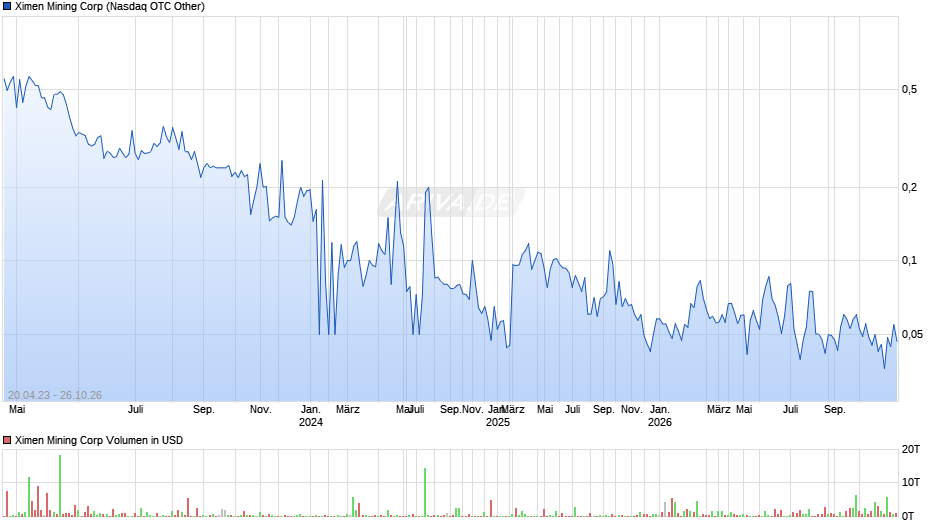Click the 'Nov.' label before Jan. 2024
The image size is (940, 526).
(x=261, y=410)
